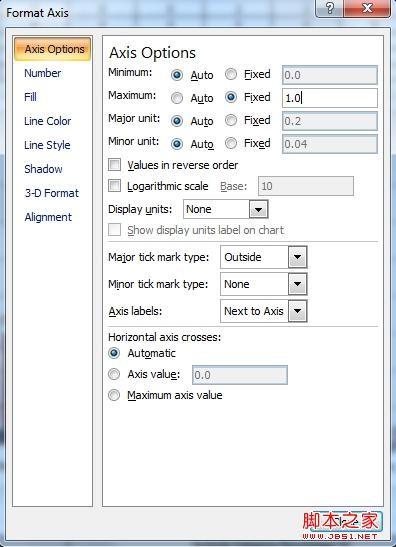Click the Maximum value input field
This screenshot has width=396, height=547.
coord(330,98)
